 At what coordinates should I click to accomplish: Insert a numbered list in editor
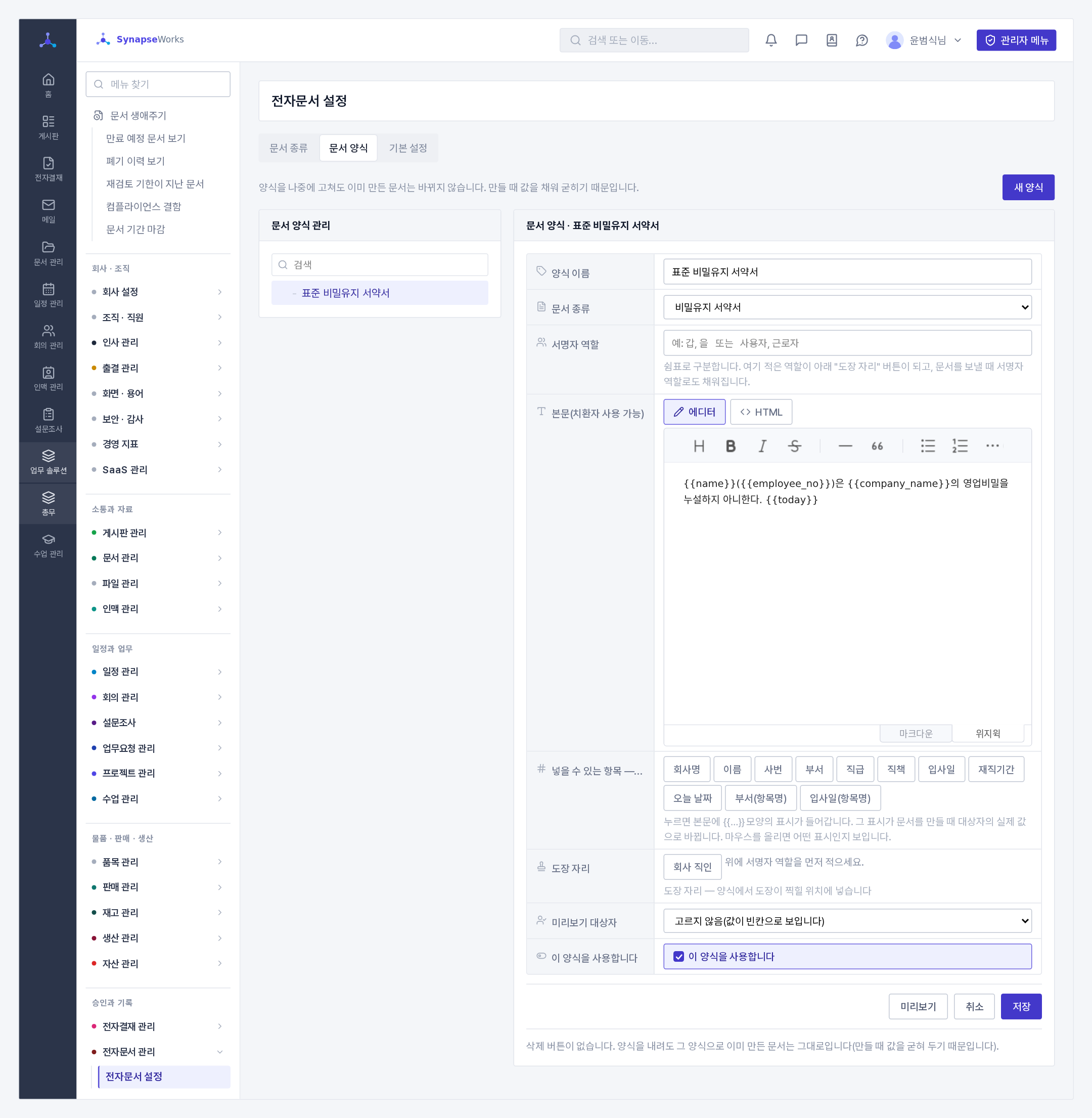pyautogui.click(x=960, y=445)
